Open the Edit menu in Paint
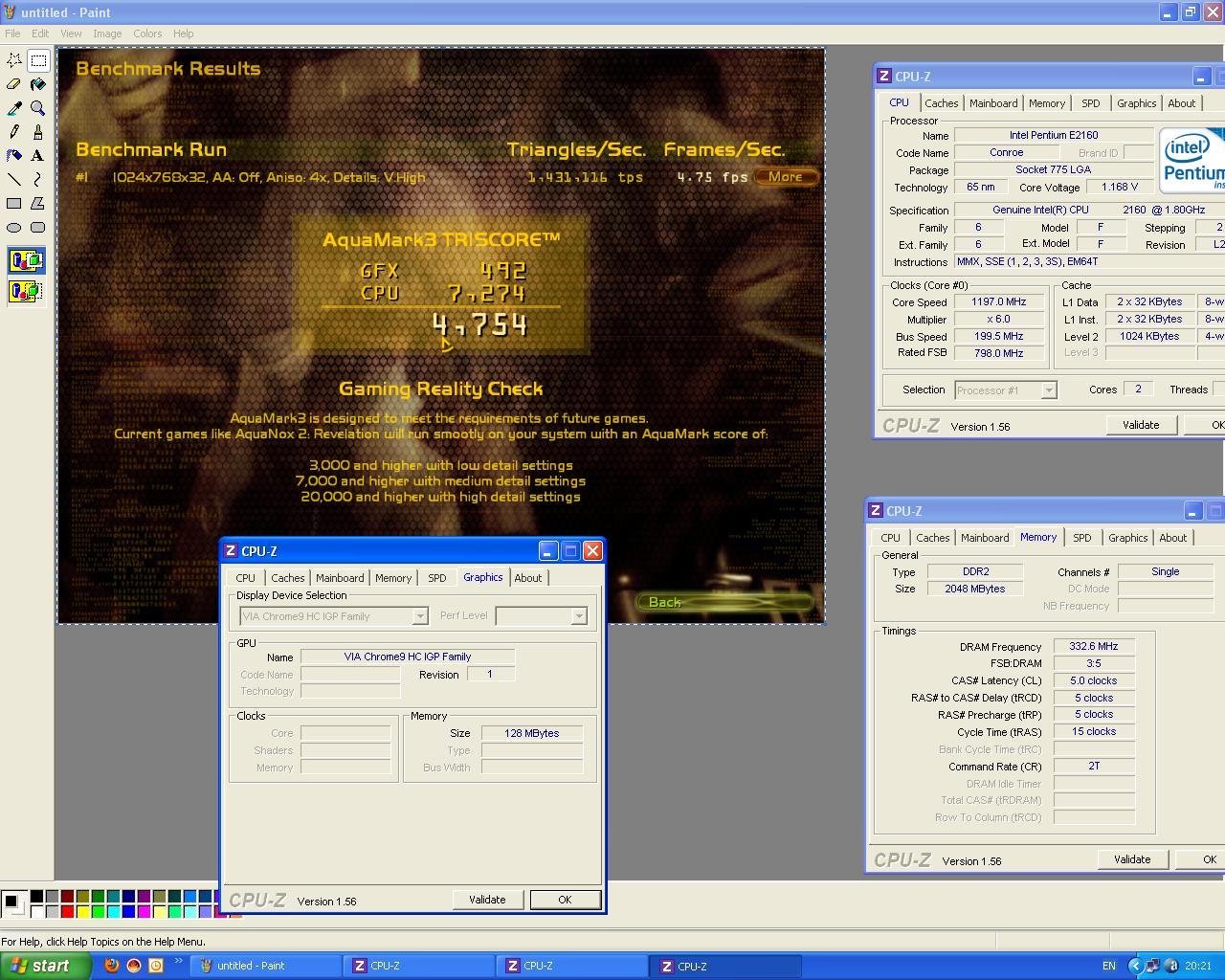The height and width of the screenshot is (980, 1225). (40, 33)
